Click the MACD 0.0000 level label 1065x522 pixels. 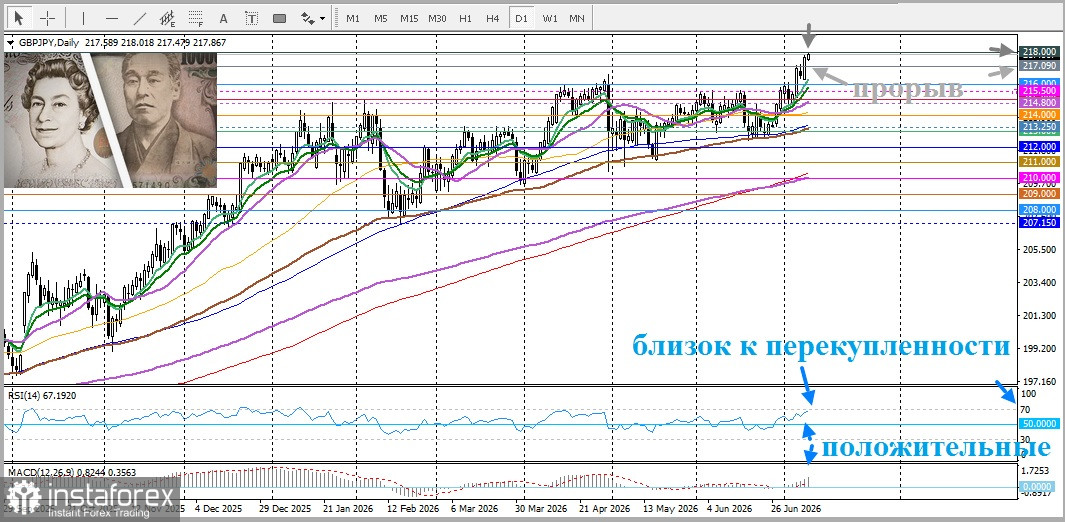[1038, 487]
